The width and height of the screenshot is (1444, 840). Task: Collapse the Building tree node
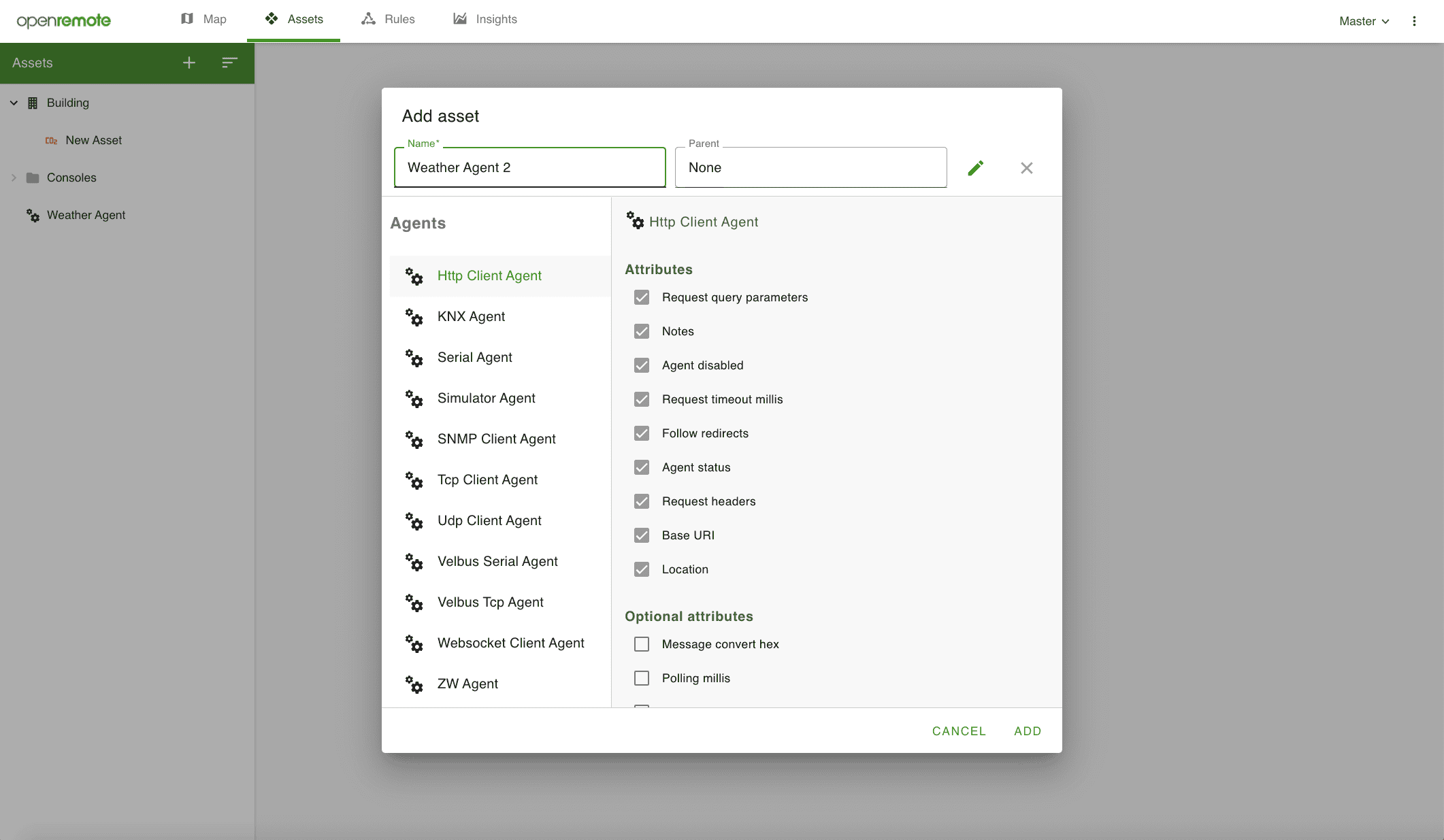coord(14,103)
